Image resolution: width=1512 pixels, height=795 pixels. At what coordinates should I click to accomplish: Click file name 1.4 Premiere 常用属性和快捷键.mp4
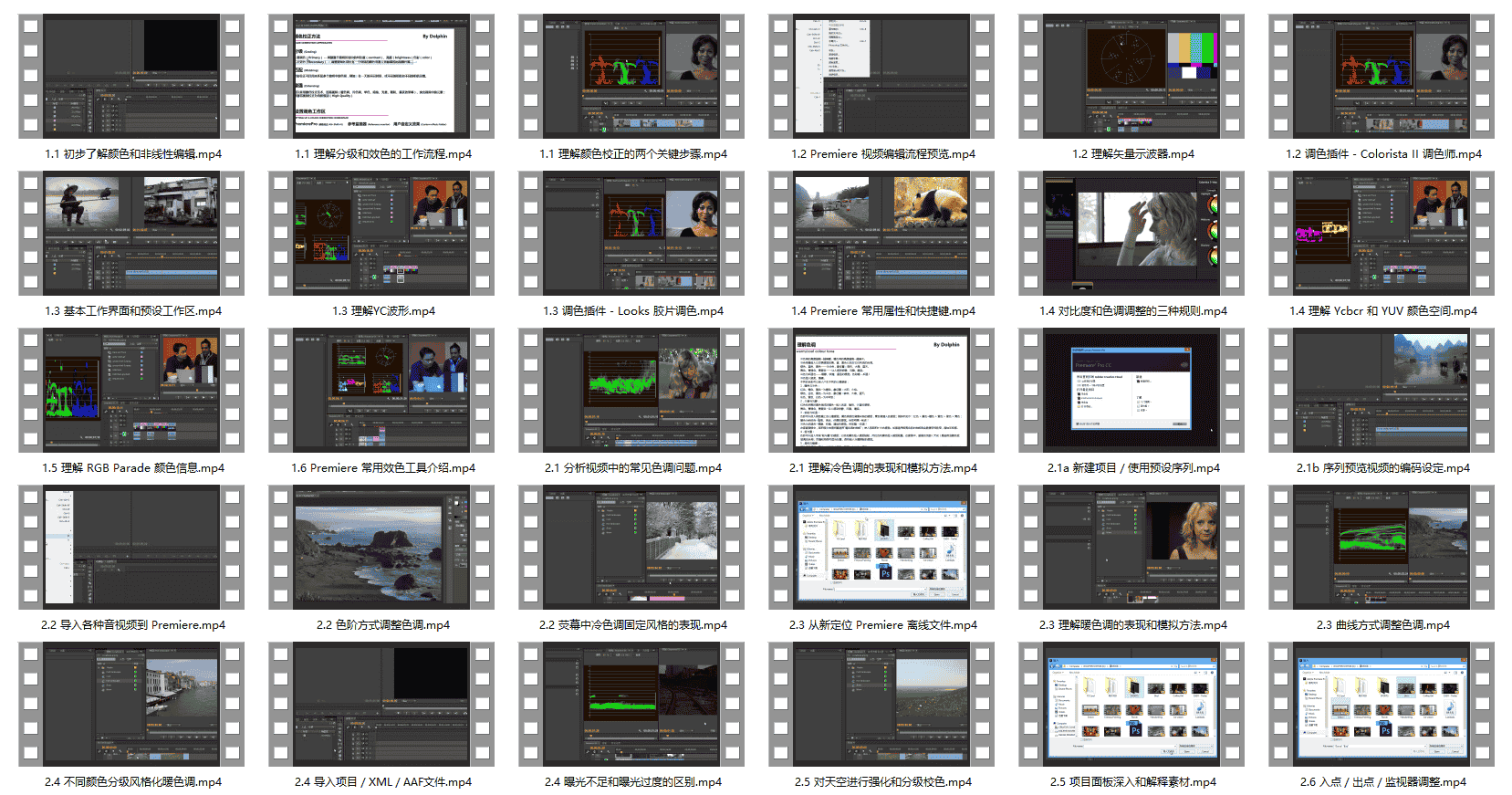883,311
